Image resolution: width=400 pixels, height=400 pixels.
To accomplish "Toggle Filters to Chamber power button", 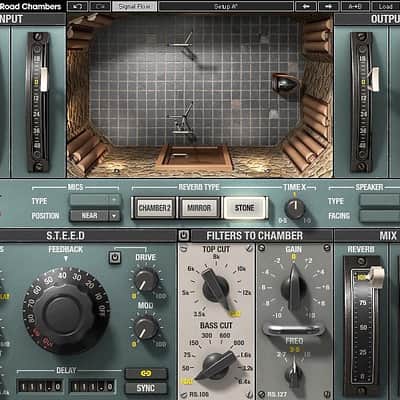I will pos(184,236).
